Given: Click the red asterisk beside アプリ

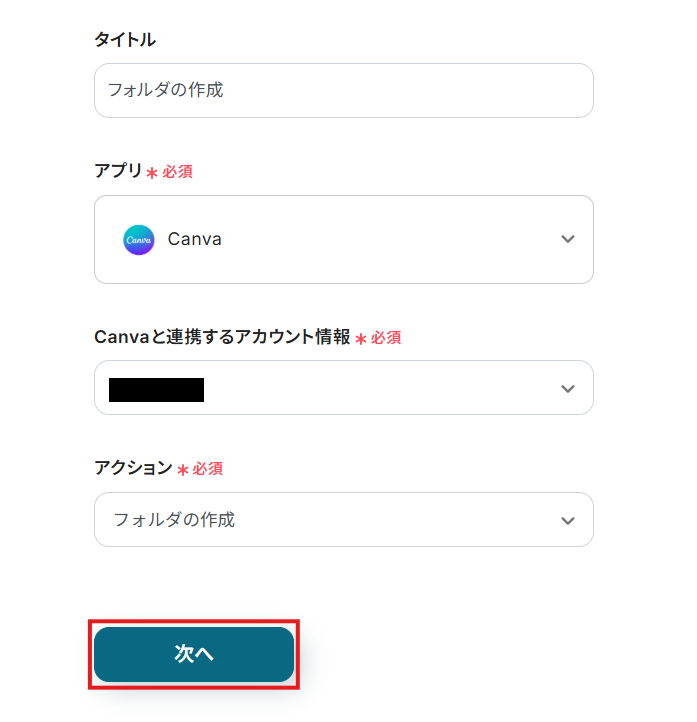Looking at the screenshot, I should click(x=152, y=173).
